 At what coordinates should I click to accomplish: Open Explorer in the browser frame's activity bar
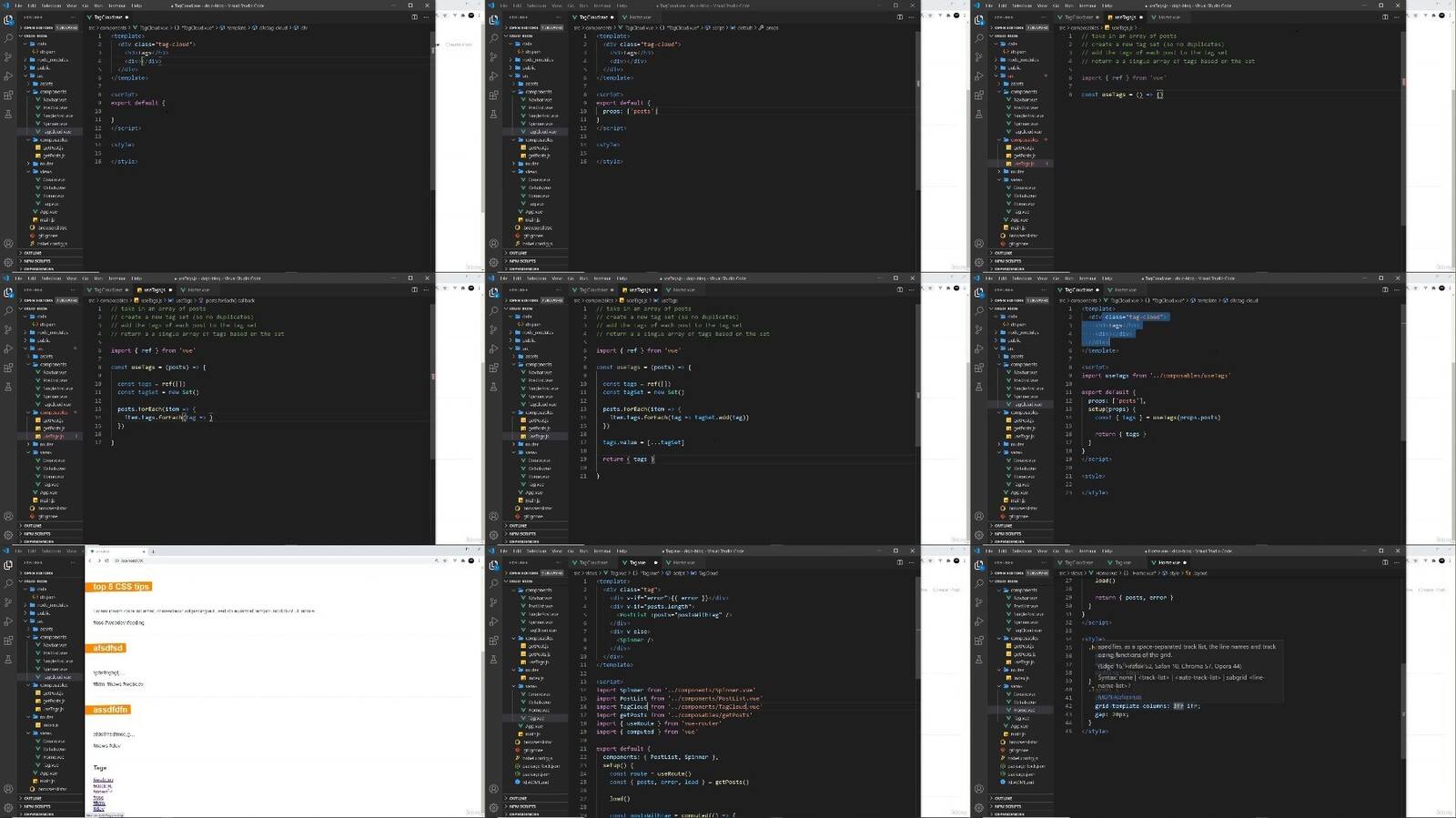click(8, 565)
